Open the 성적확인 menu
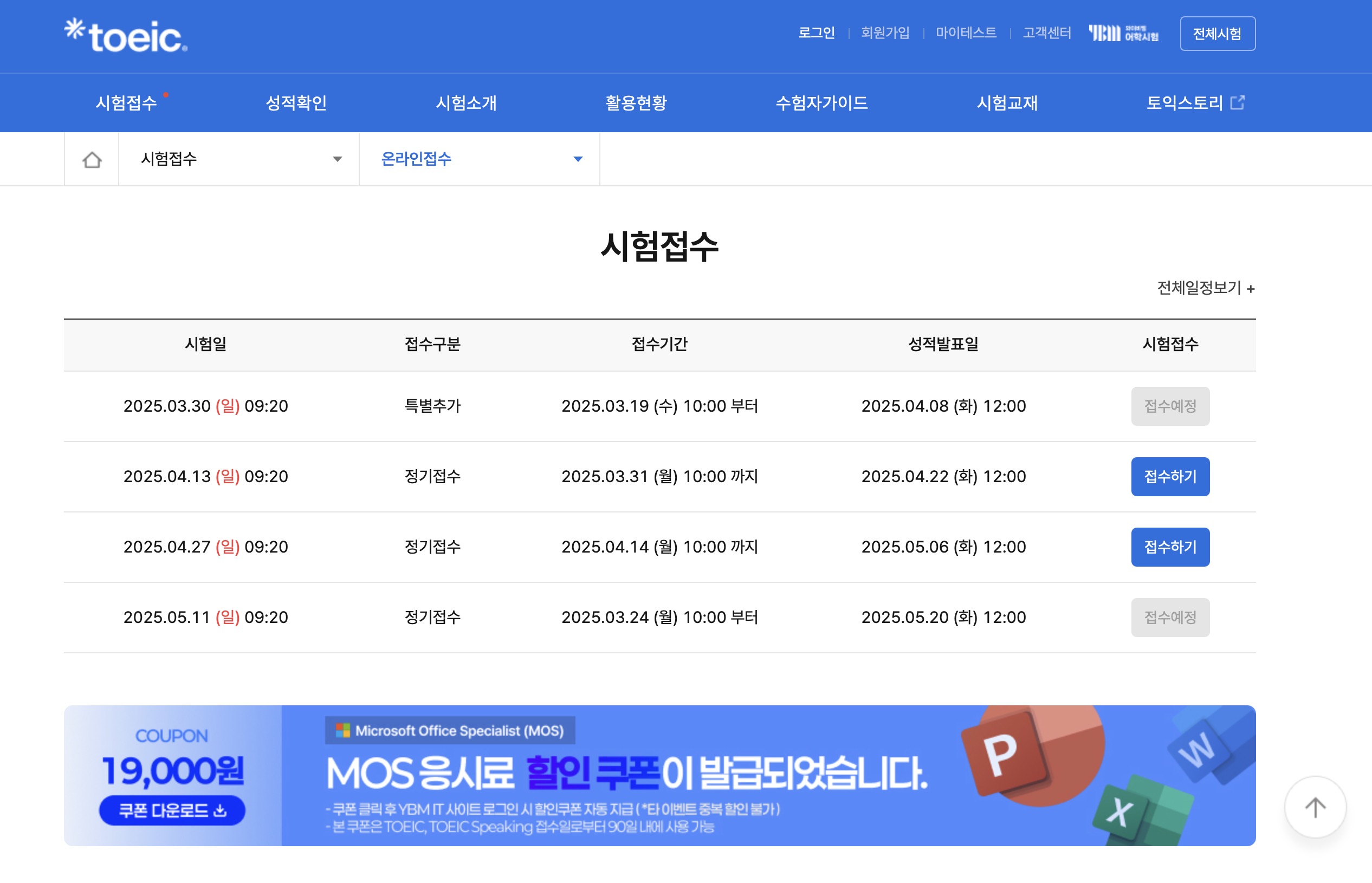This screenshot has width=1372, height=883. pyautogui.click(x=296, y=102)
